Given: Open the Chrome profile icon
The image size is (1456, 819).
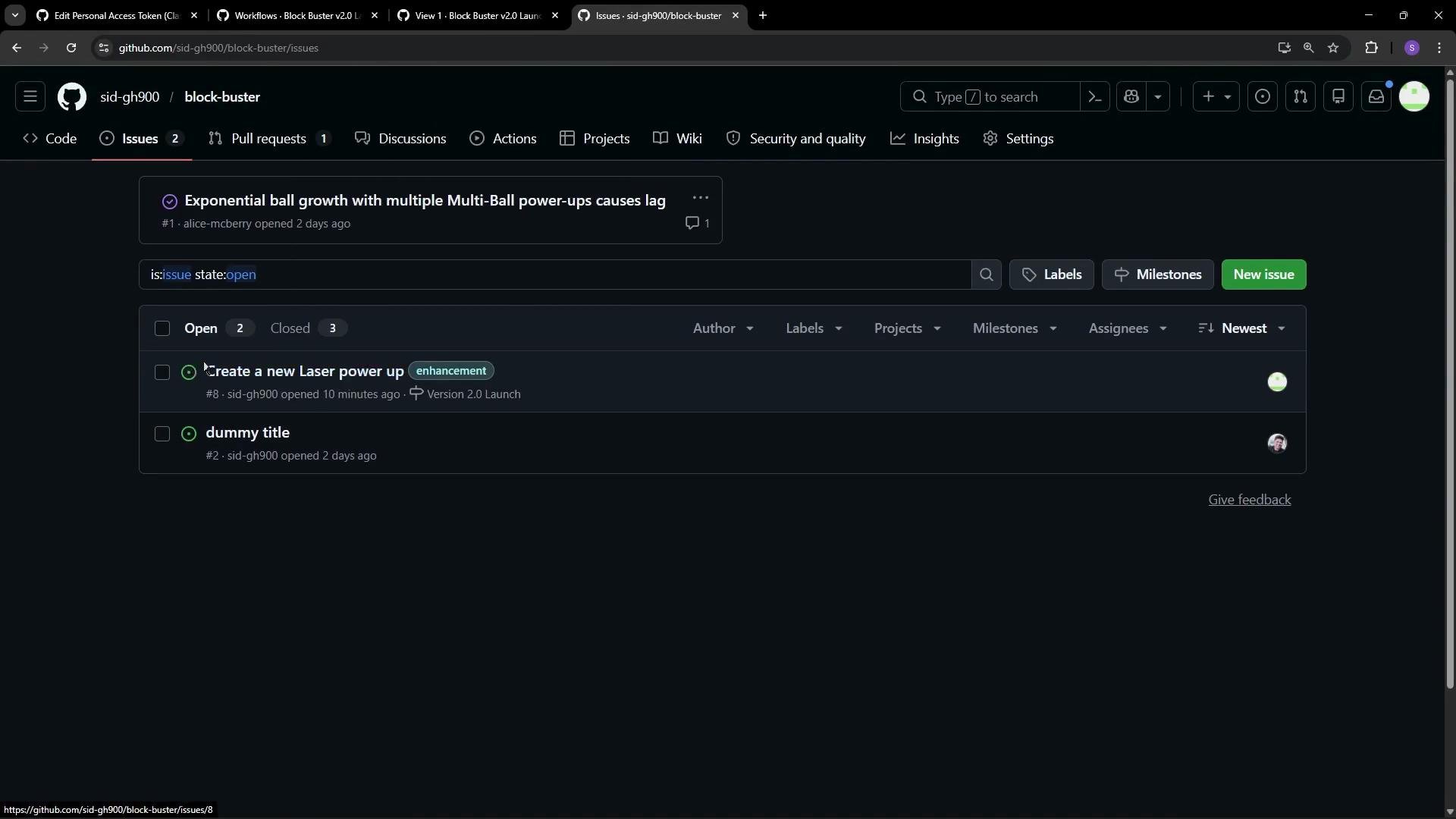Looking at the screenshot, I should (1411, 48).
